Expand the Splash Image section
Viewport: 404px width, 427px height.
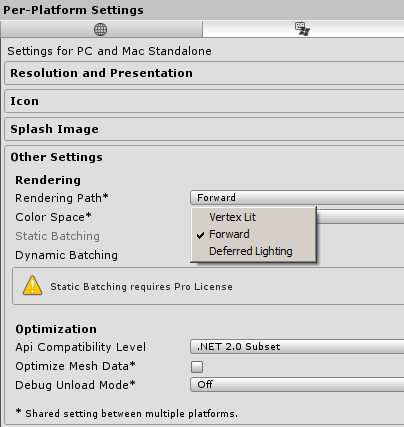204,129
